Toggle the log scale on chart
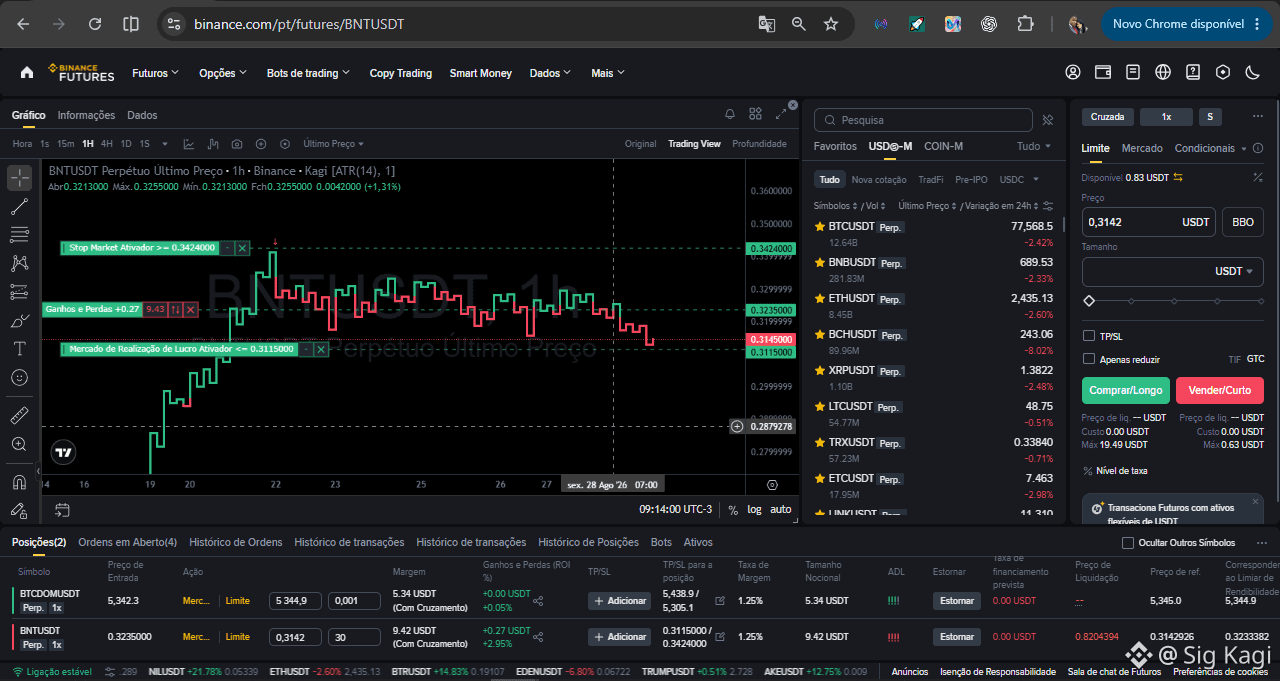Viewport: 1280px width, 681px height. 754,510
